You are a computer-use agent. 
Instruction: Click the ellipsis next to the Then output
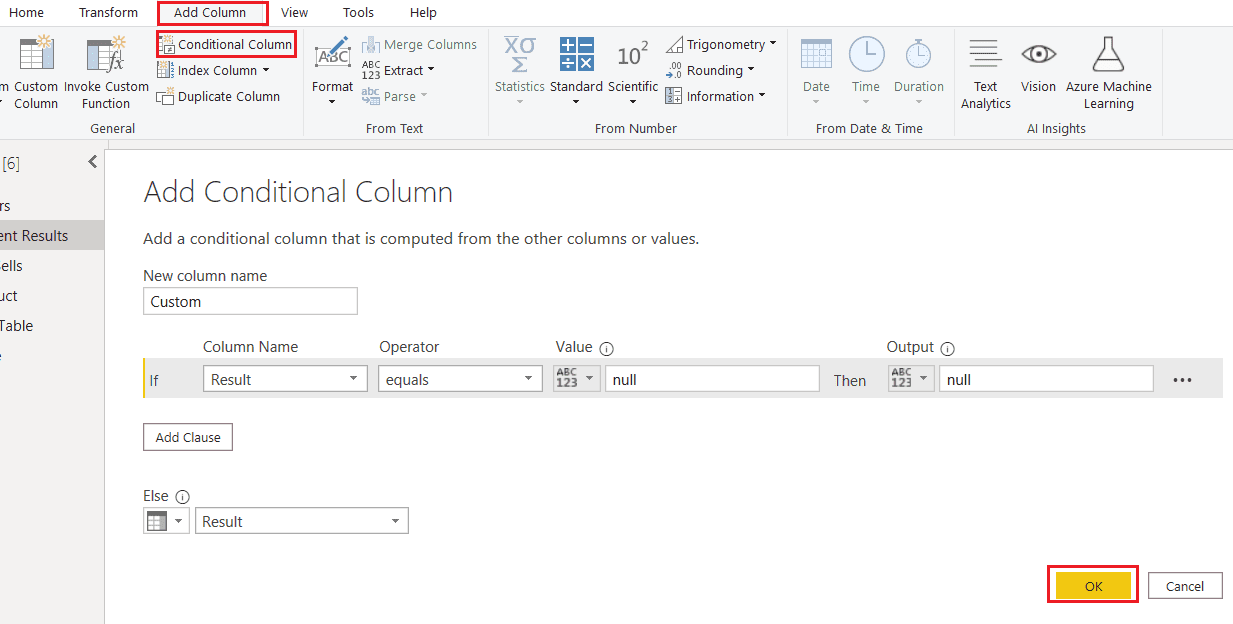(1183, 379)
